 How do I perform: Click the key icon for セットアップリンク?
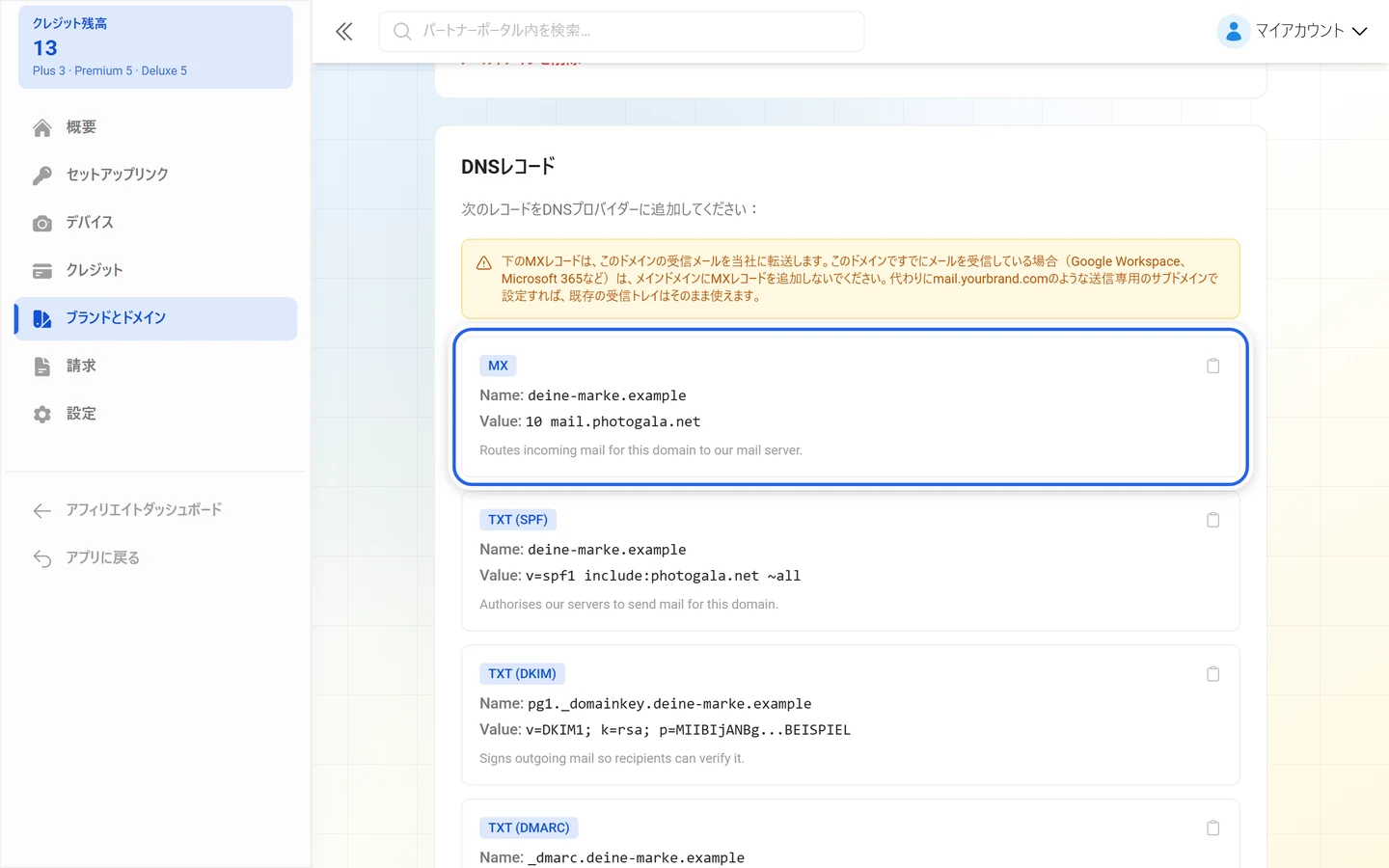coord(42,176)
